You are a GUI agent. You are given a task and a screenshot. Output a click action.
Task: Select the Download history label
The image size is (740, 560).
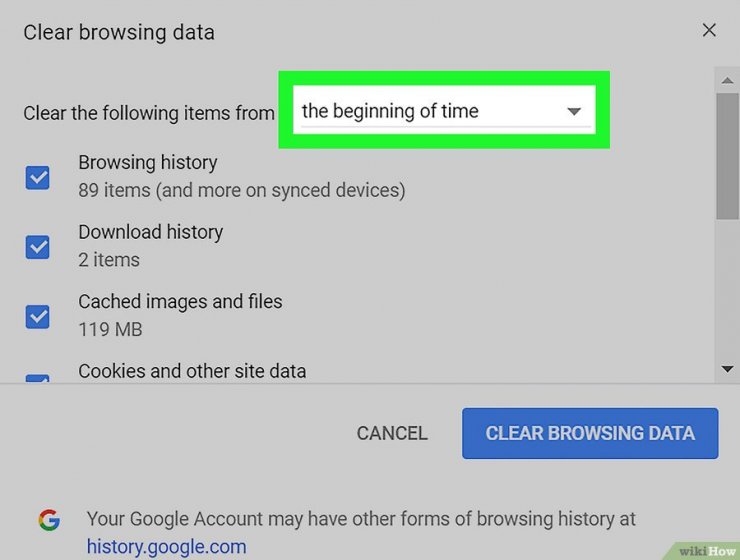pos(151,232)
